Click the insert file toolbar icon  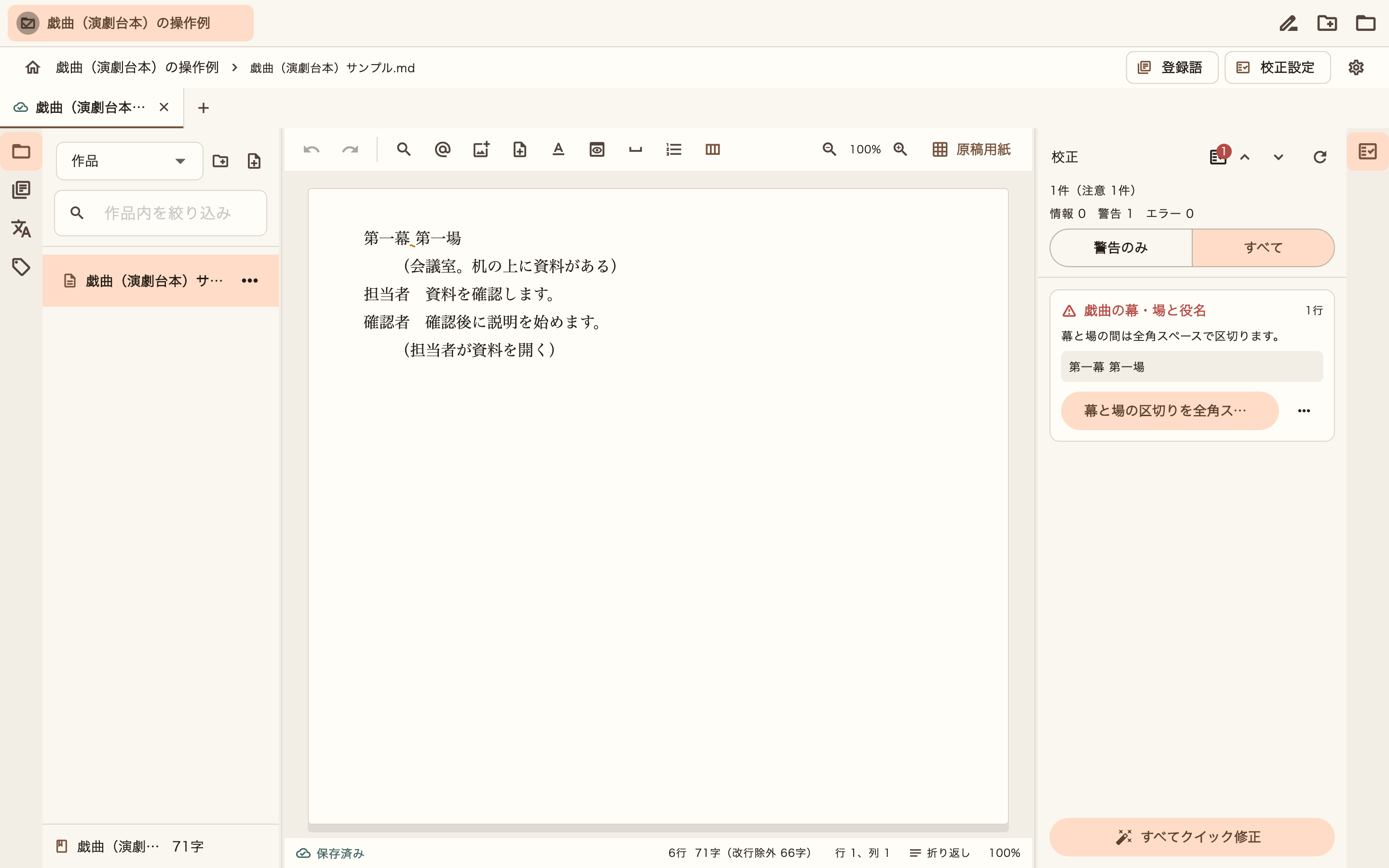coord(519,150)
